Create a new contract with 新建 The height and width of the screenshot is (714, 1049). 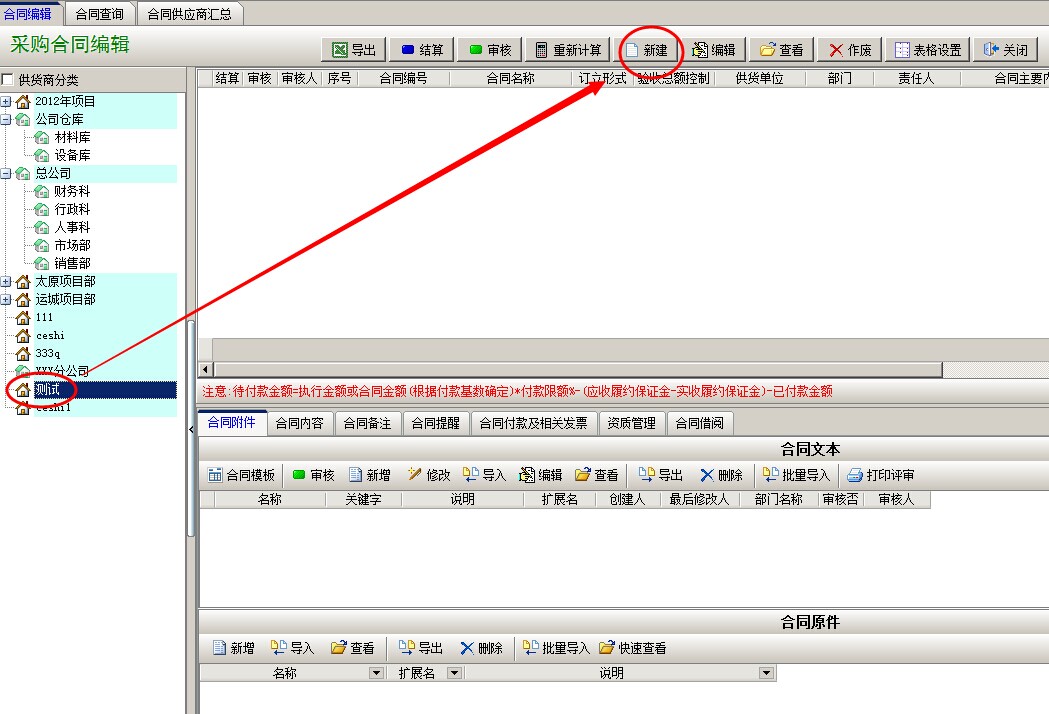click(646, 50)
